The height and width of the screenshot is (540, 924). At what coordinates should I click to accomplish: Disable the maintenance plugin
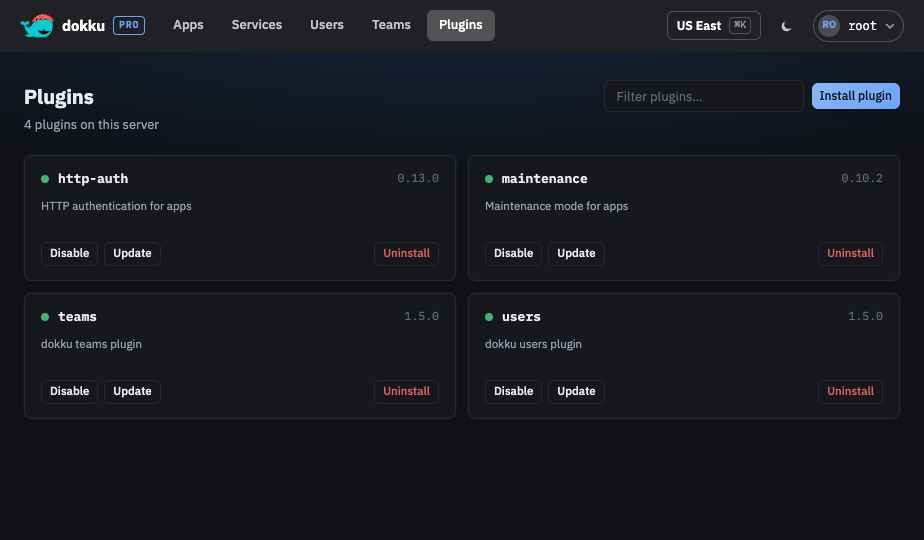(x=513, y=253)
